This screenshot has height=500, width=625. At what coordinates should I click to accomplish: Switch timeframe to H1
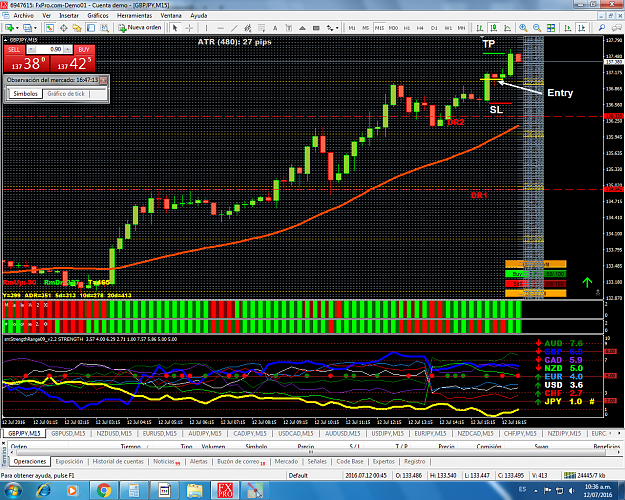(x=407, y=28)
